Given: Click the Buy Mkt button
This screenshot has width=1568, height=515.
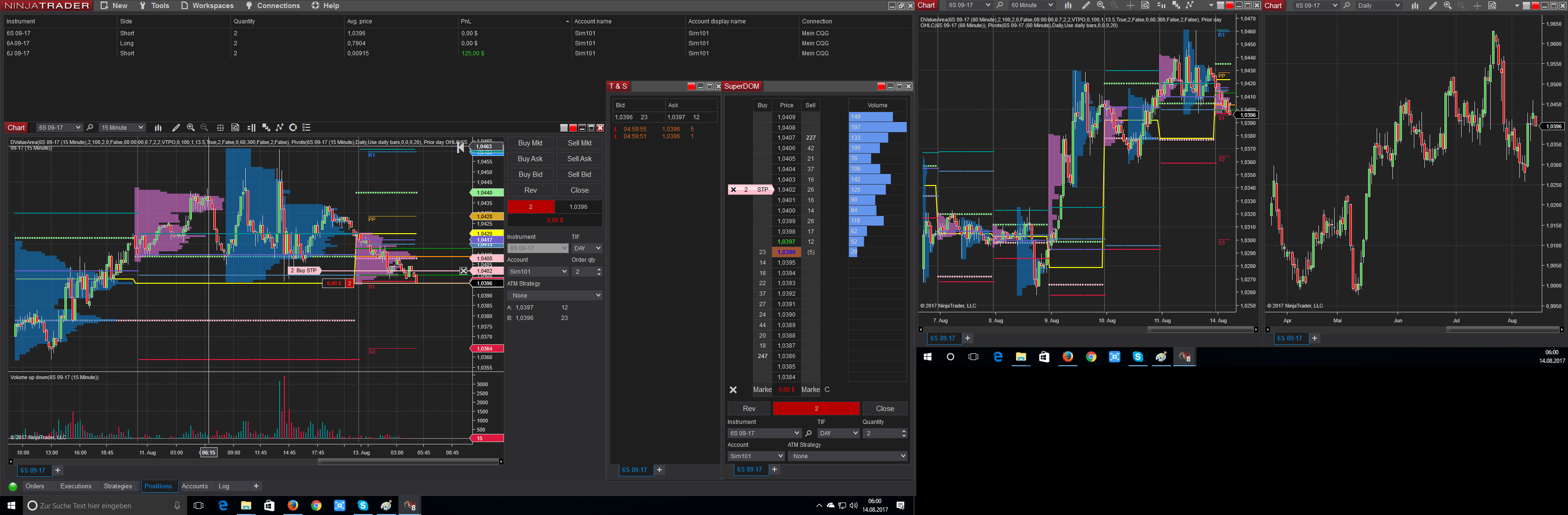Looking at the screenshot, I should coord(530,143).
